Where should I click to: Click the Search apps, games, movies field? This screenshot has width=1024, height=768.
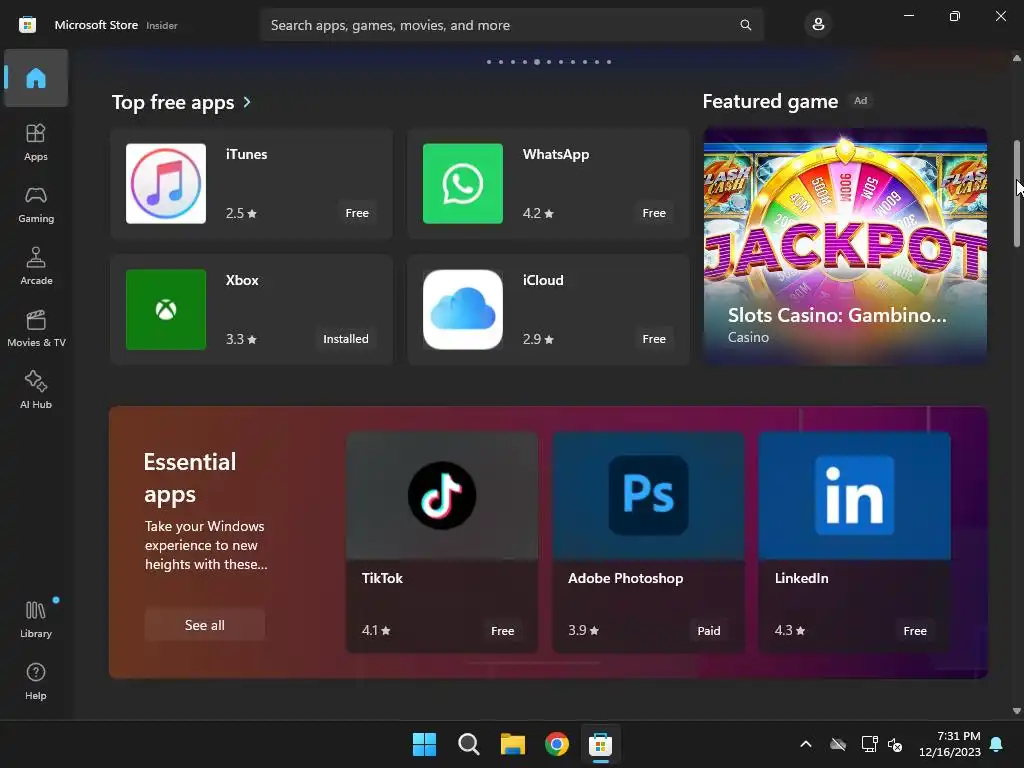pos(512,25)
